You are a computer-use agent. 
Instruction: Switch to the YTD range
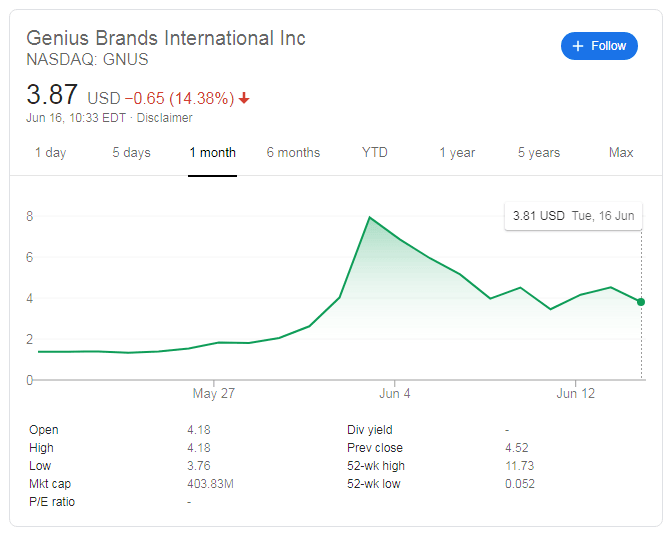click(375, 153)
